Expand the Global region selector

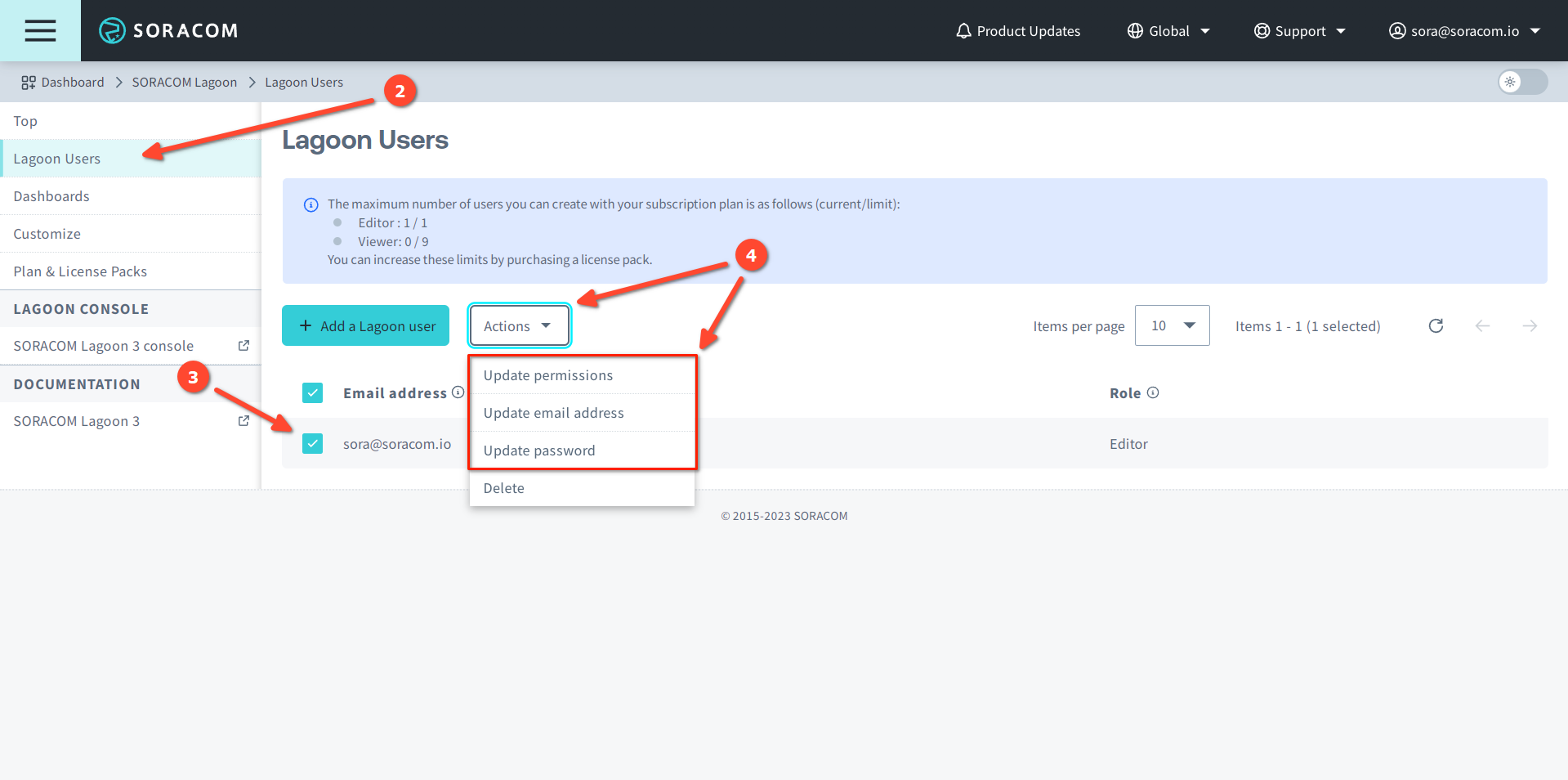[x=1168, y=30]
